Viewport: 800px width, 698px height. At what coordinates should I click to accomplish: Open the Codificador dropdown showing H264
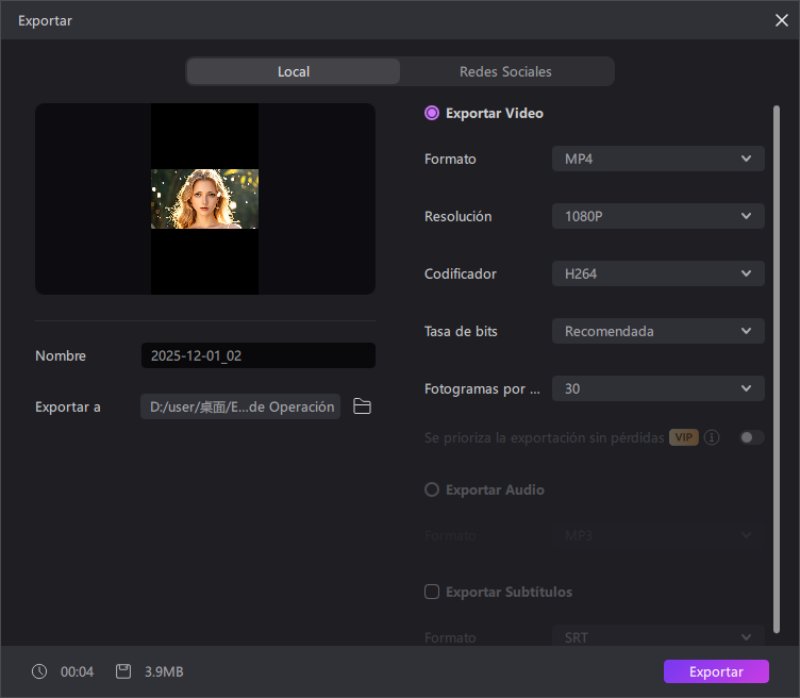pos(657,273)
